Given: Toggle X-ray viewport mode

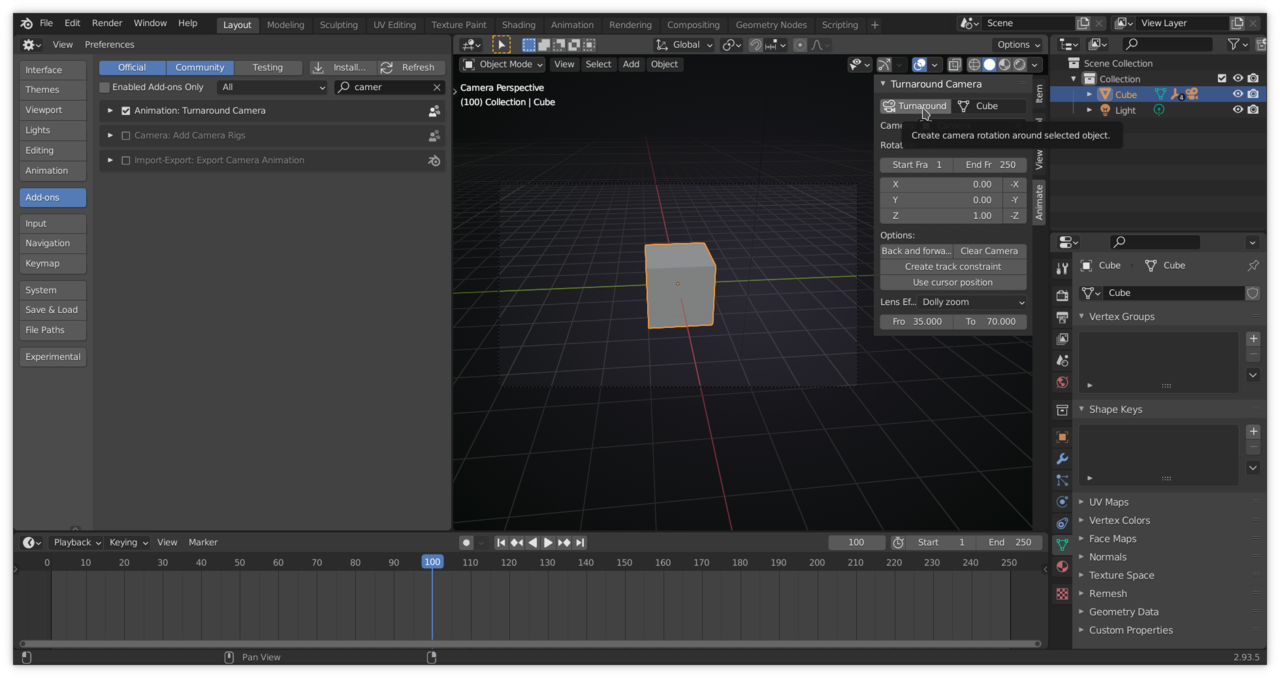Looking at the screenshot, I should click(954, 64).
